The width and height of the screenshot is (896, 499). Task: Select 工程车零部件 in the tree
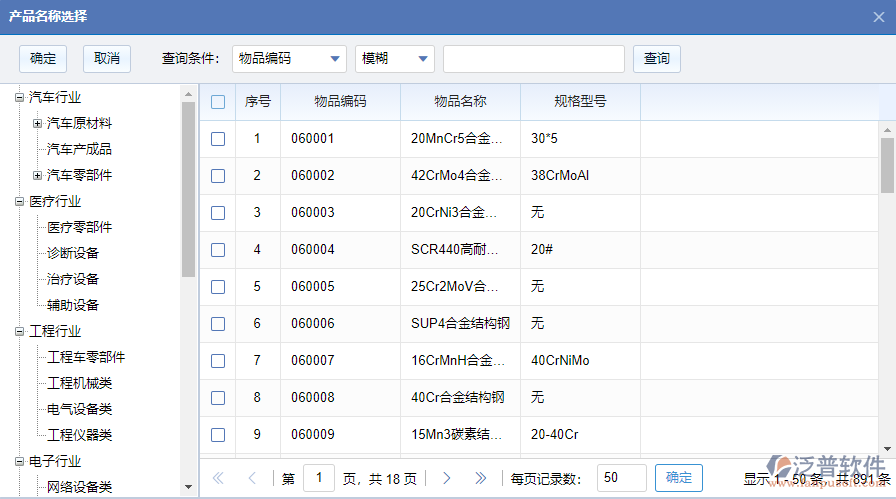pos(86,357)
